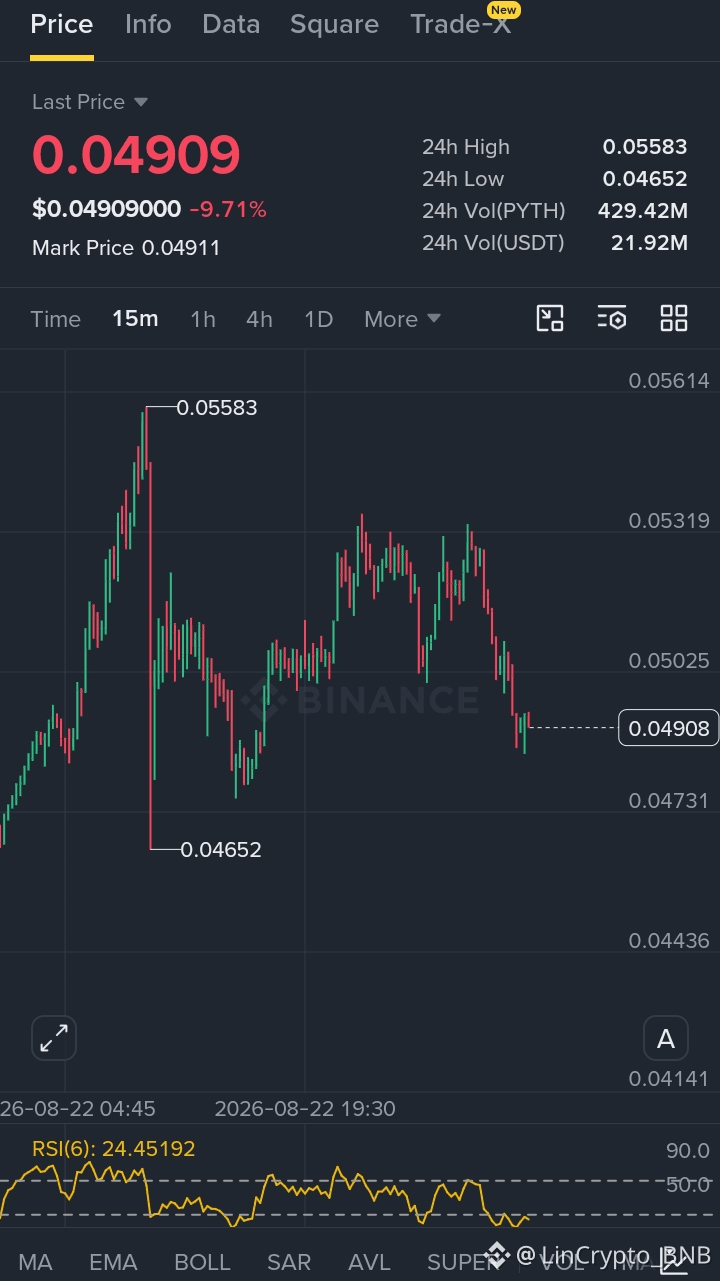Toggle the SAR indicator
Viewport: 720px width, 1281px height.
pyautogui.click(x=289, y=1262)
